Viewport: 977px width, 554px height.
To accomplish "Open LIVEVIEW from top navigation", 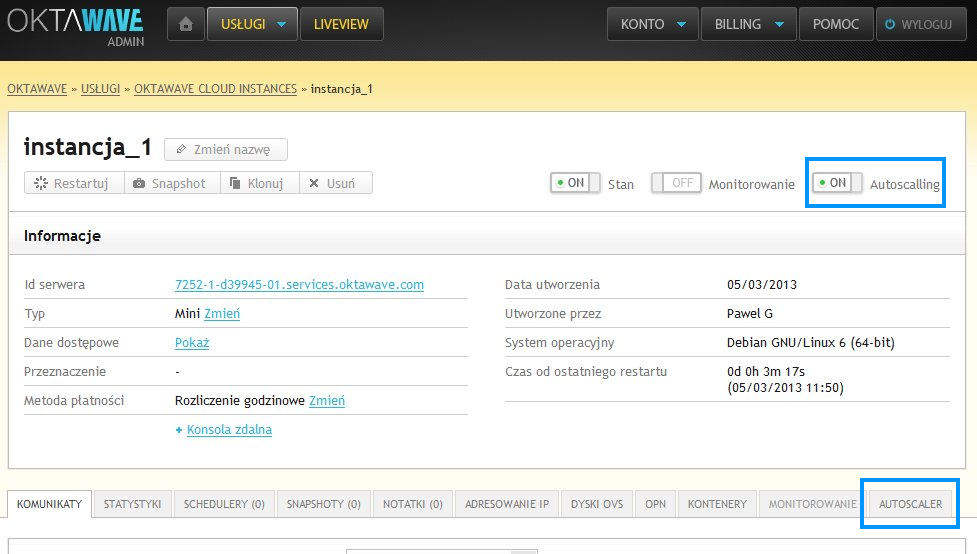I will pyautogui.click(x=341, y=24).
